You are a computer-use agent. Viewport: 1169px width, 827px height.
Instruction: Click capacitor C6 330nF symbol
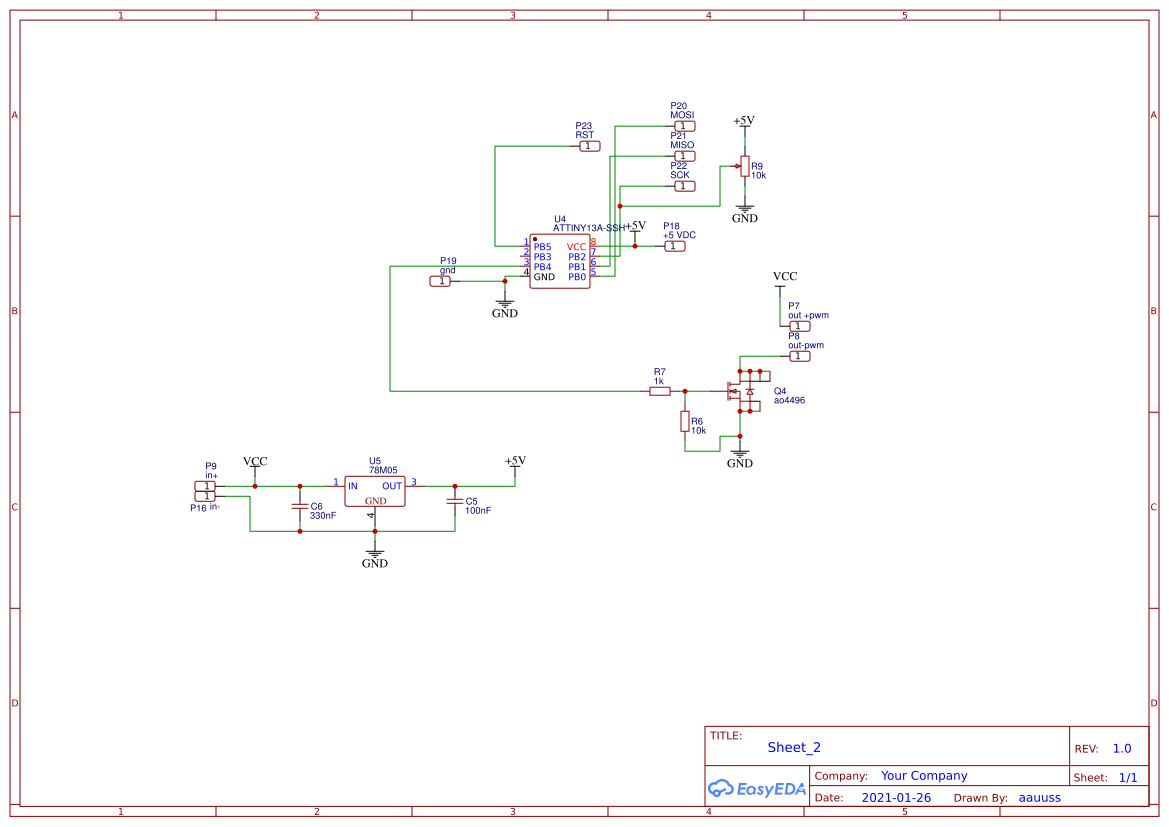coord(299,508)
